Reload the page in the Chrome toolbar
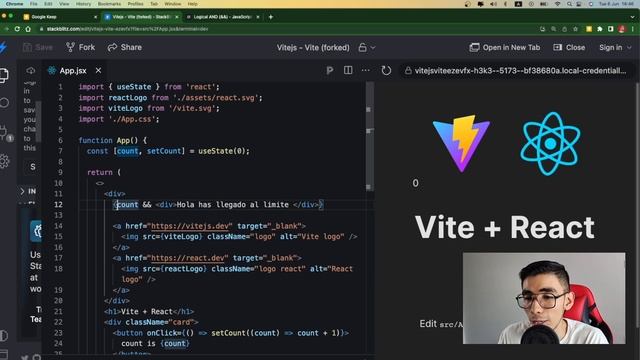Screen dimensions: 640x360 coord(17,29)
